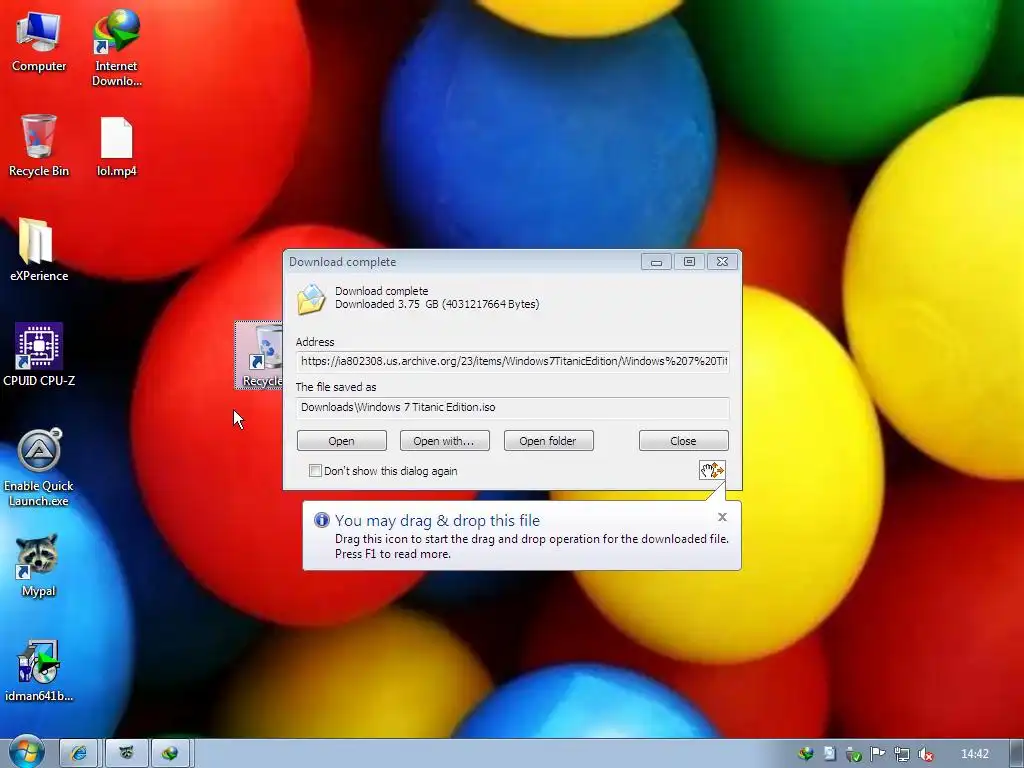1024x768 pixels.
Task: Click the IDM tray icon
Action: point(806,754)
